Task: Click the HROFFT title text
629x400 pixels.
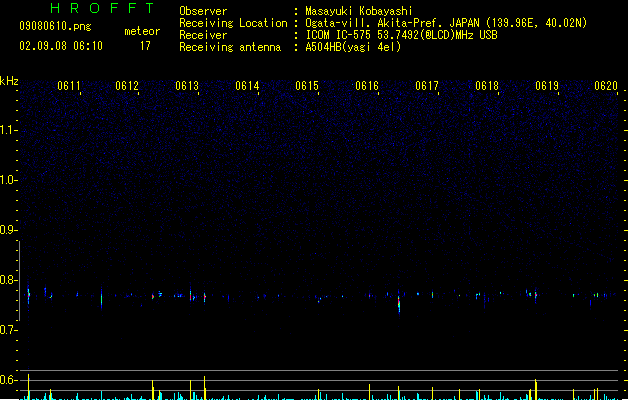Action: click(x=103, y=8)
